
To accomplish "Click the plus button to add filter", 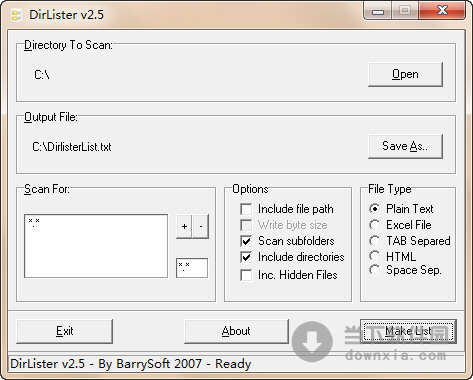I will [184, 227].
